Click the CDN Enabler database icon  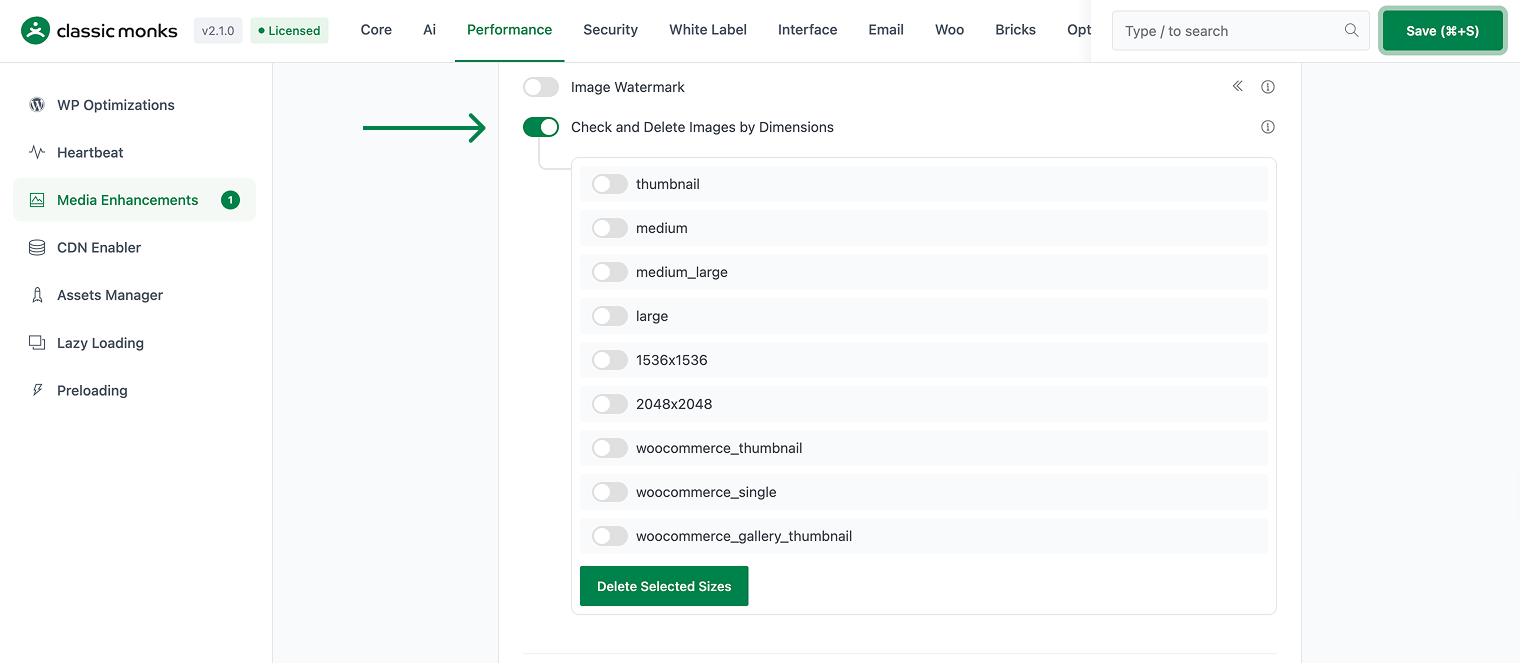pos(37,247)
